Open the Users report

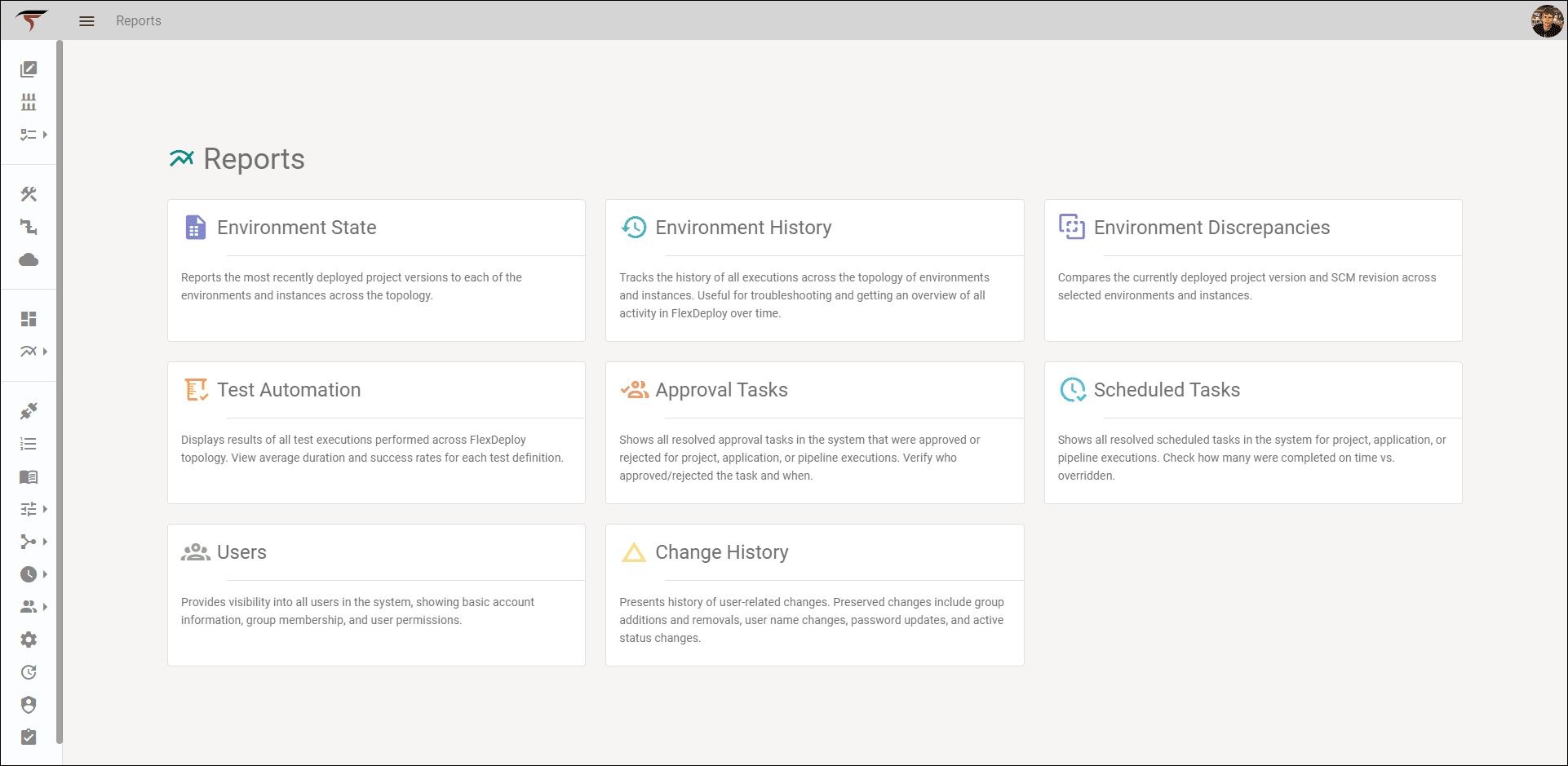(376, 595)
